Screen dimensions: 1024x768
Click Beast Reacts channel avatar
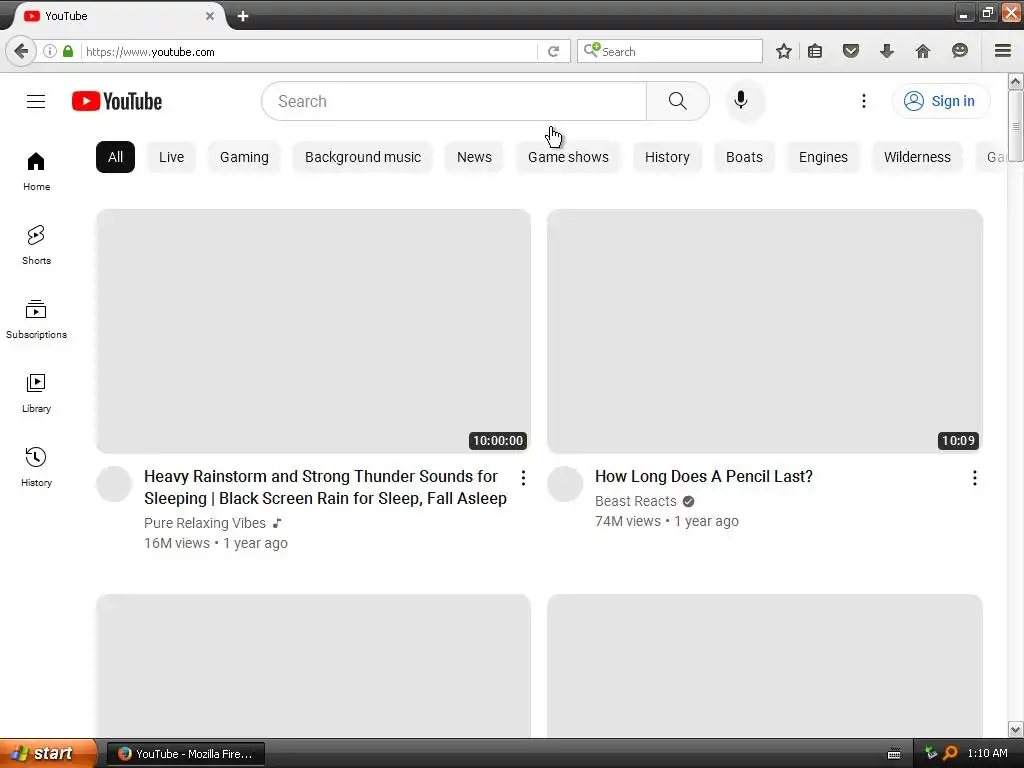565,484
